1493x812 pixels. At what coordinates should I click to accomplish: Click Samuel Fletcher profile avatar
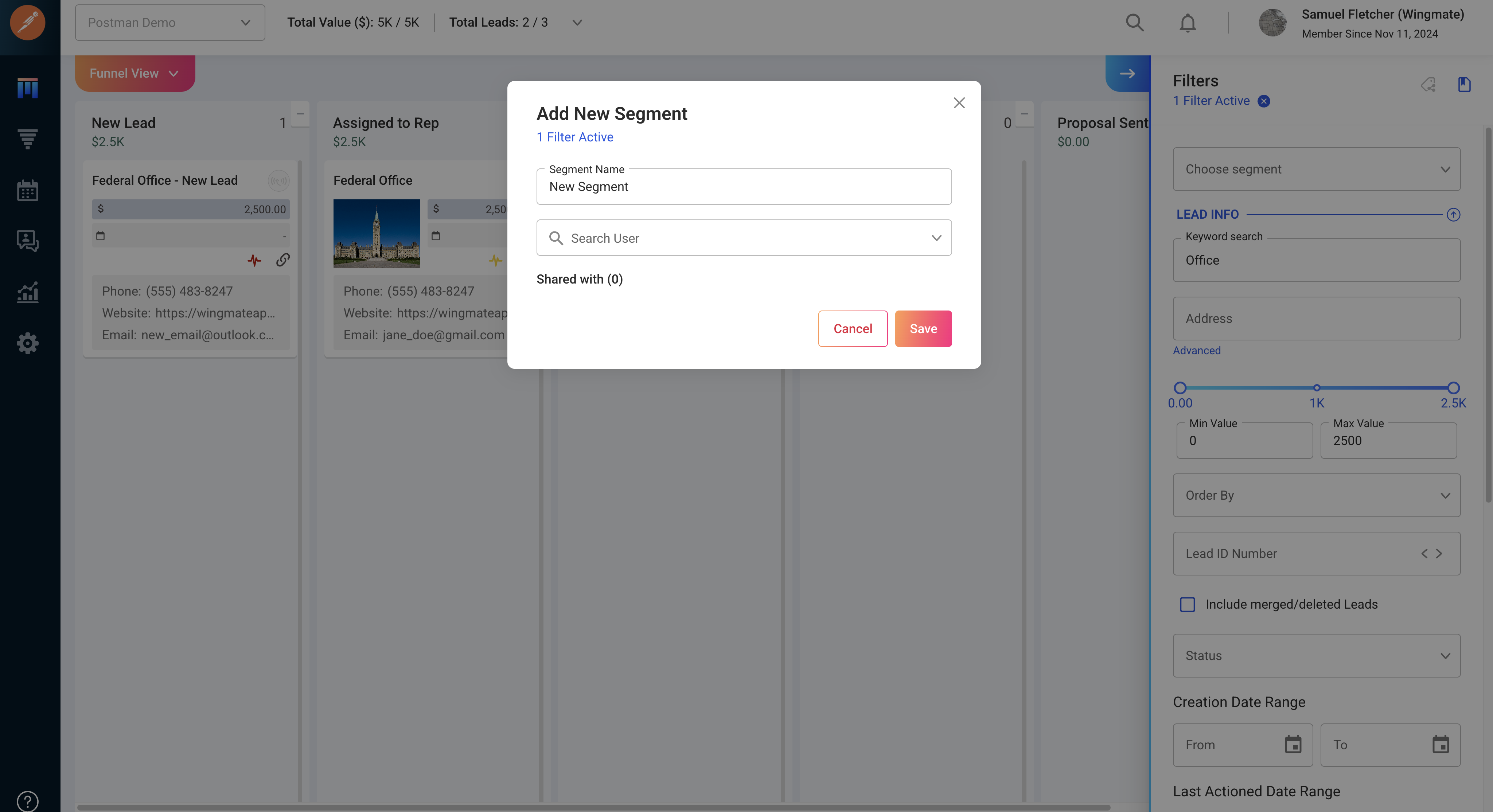click(1272, 23)
